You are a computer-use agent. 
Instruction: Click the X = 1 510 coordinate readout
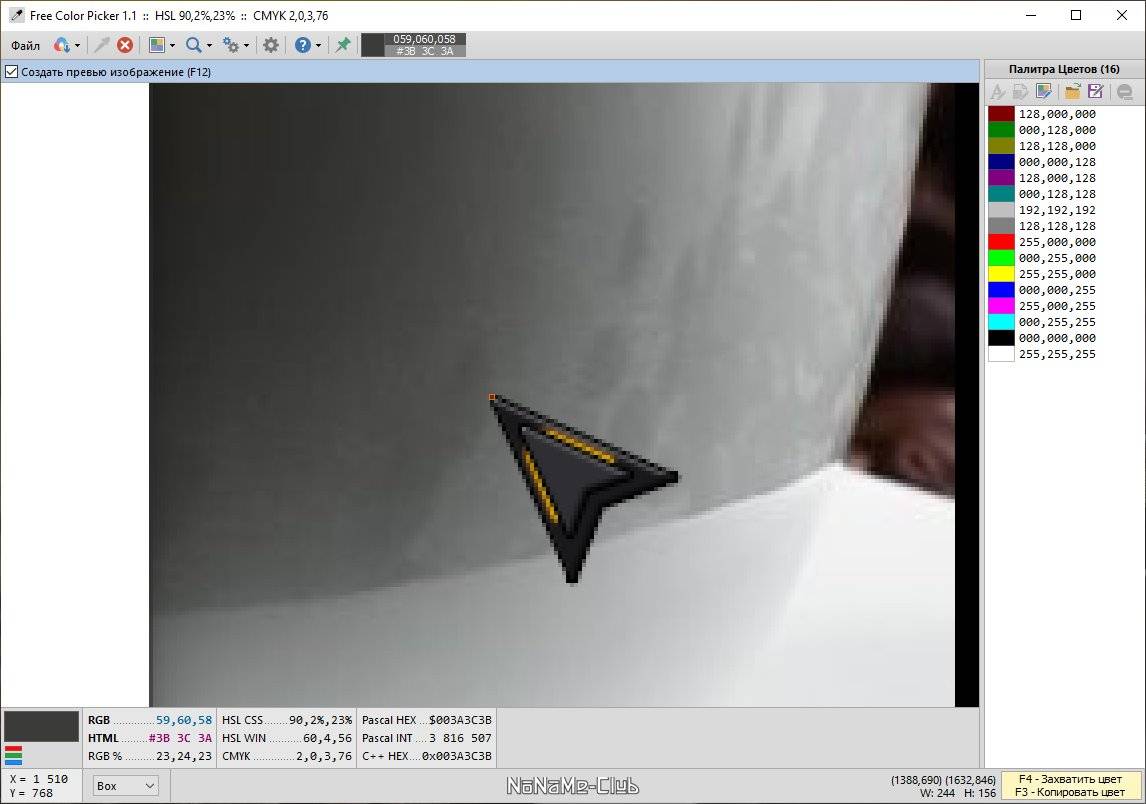pyautogui.click(x=39, y=779)
